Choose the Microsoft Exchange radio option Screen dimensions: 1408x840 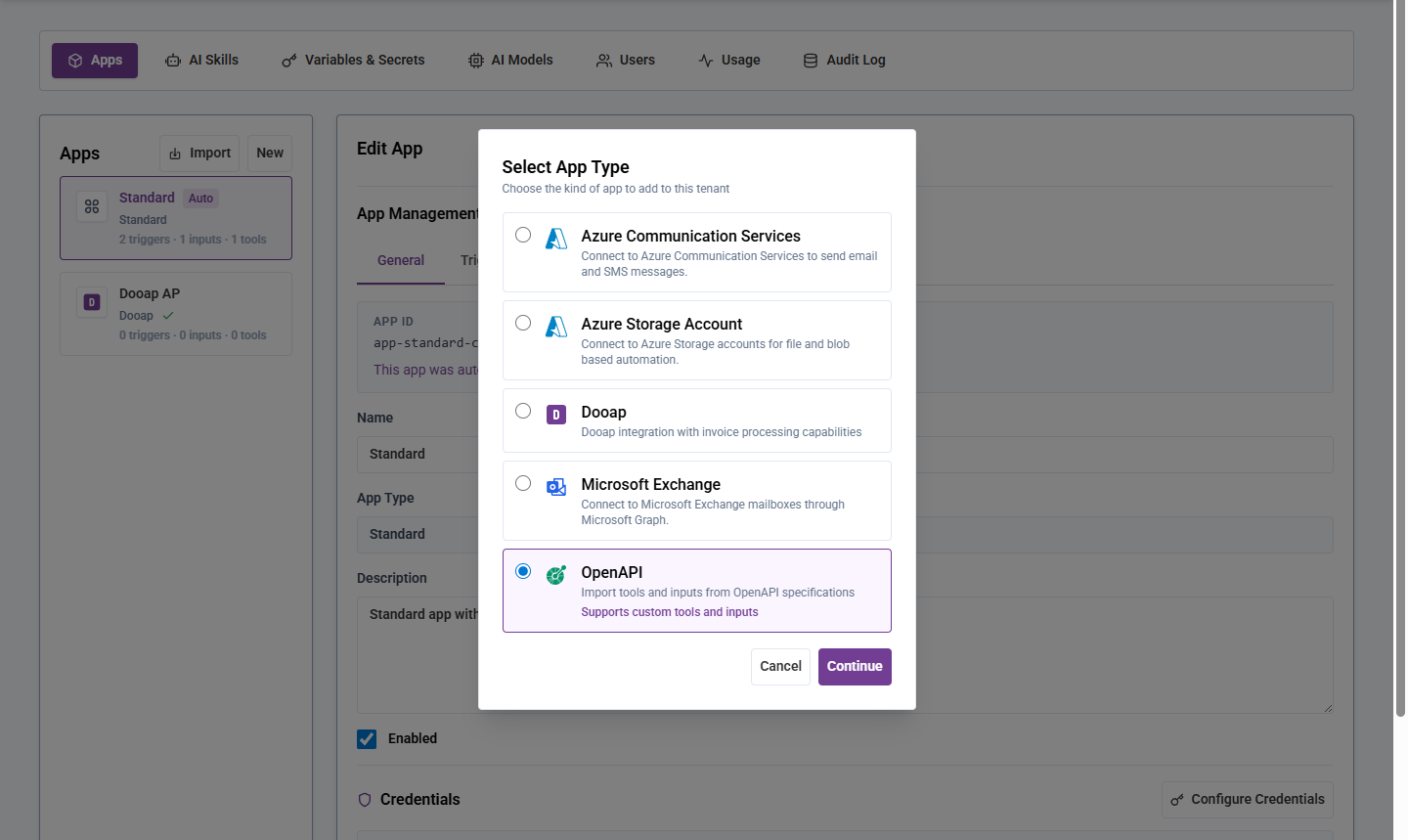click(x=523, y=483)
